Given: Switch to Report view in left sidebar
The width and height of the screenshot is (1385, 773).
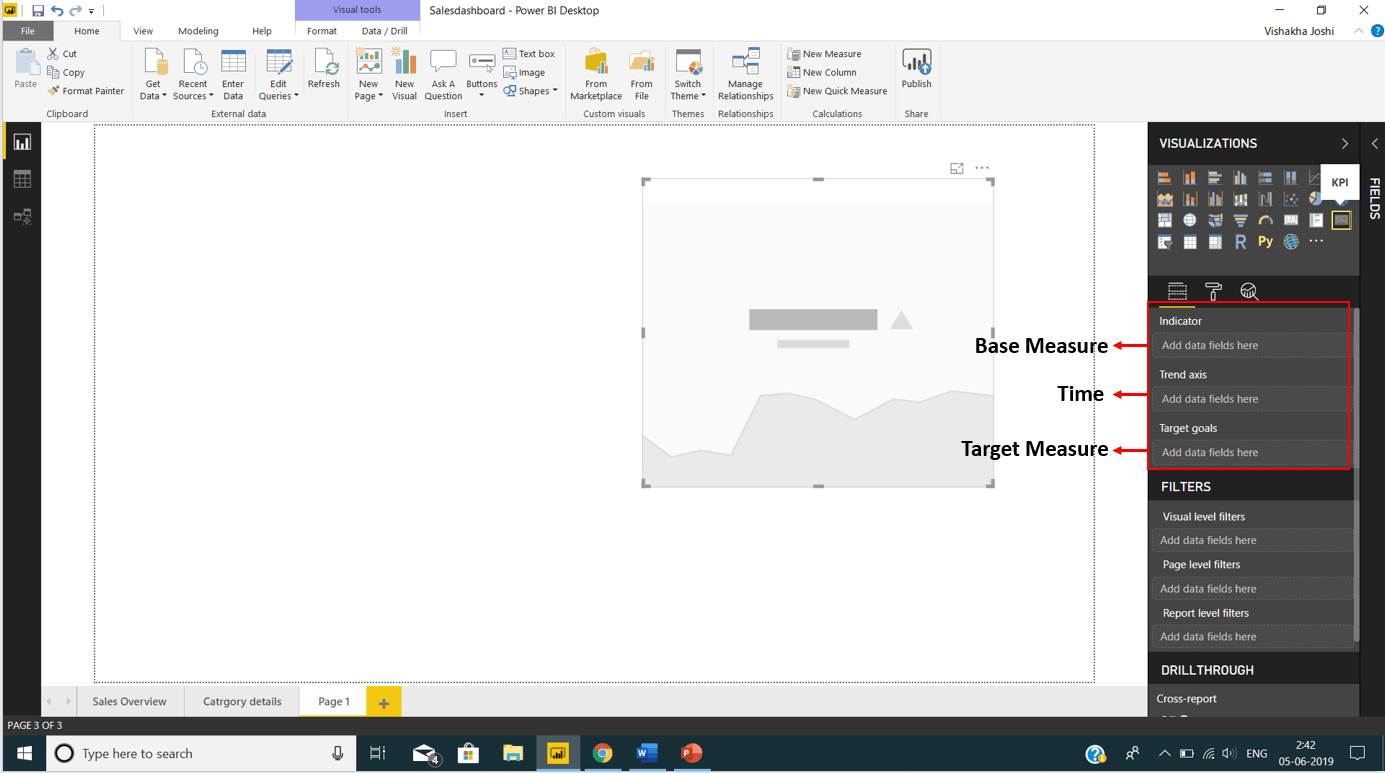Looking at the screenshot, I should coord(22,143).
